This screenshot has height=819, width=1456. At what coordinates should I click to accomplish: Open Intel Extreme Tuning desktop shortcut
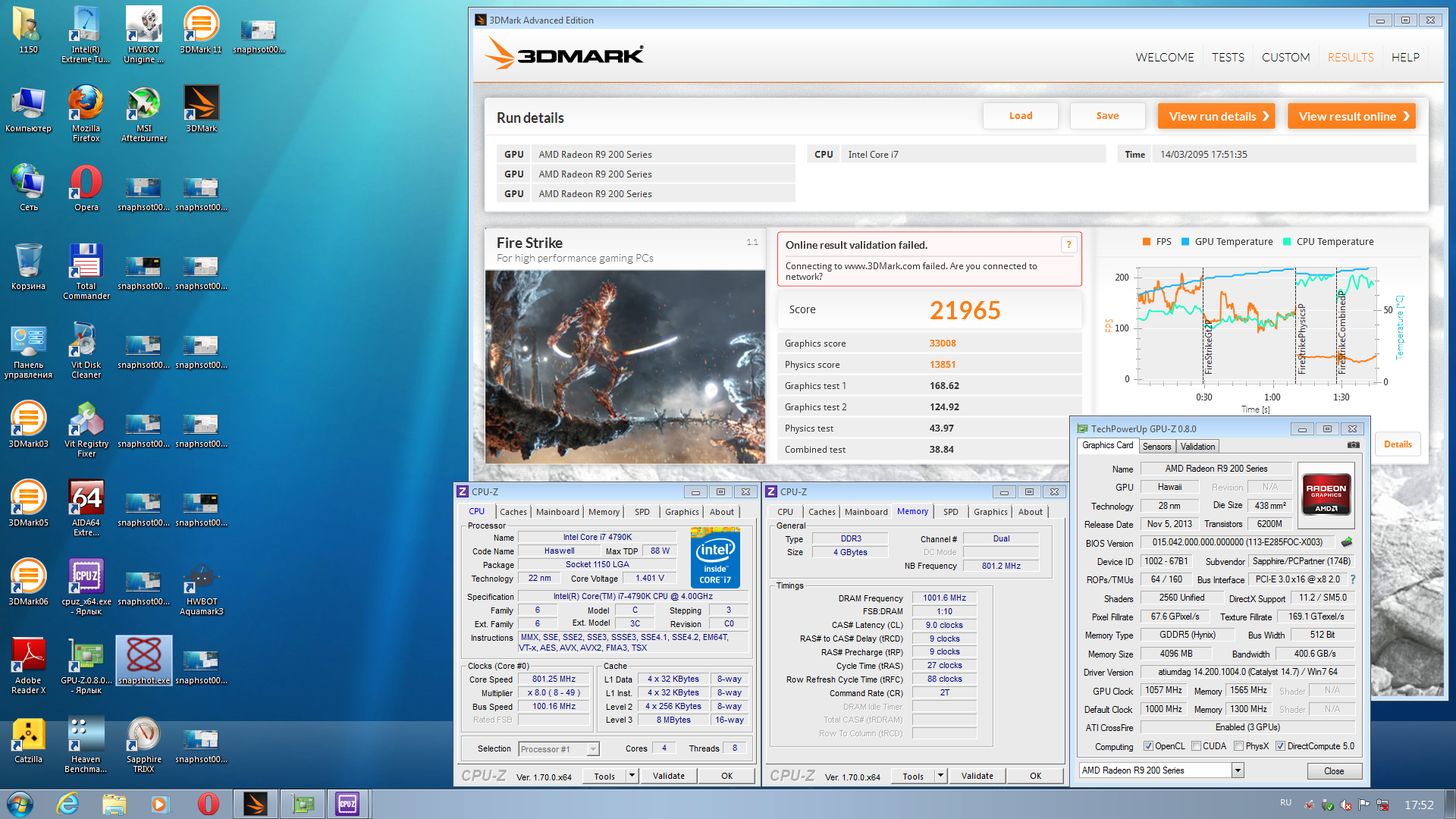(86, 34)
